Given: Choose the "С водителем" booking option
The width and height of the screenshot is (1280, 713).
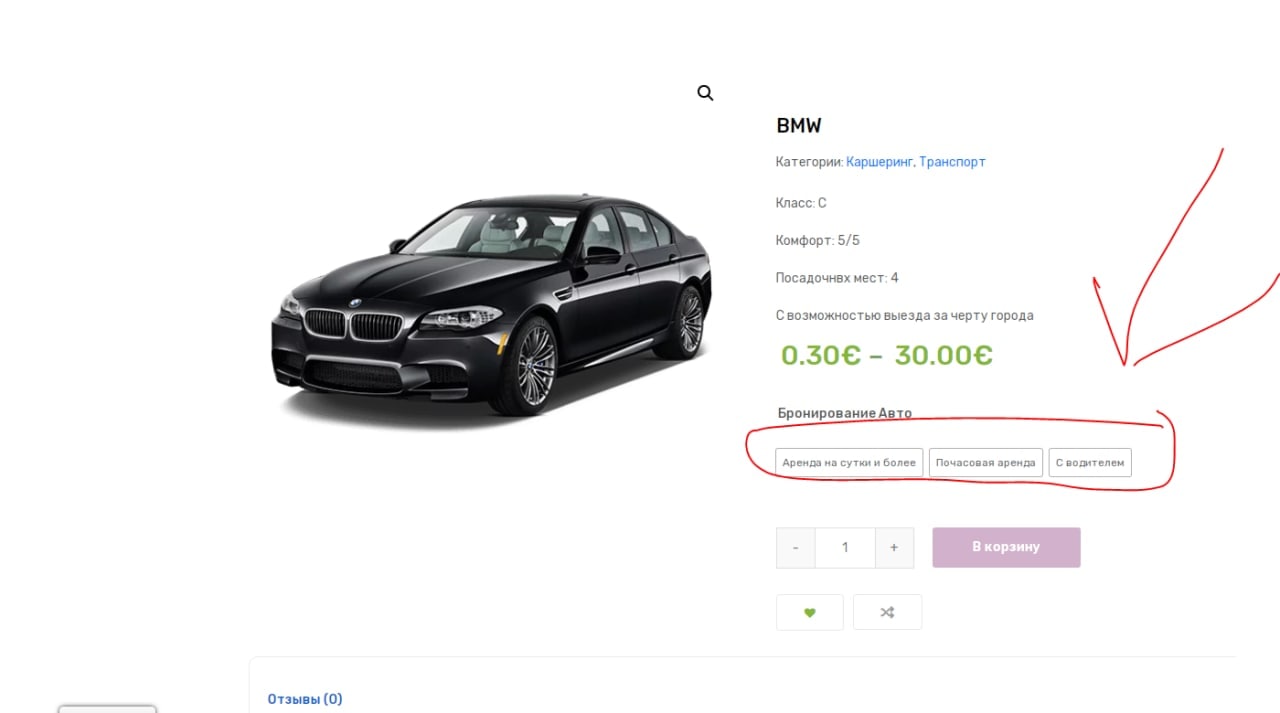Looking at the screenshot, I should pos(1090,462).
